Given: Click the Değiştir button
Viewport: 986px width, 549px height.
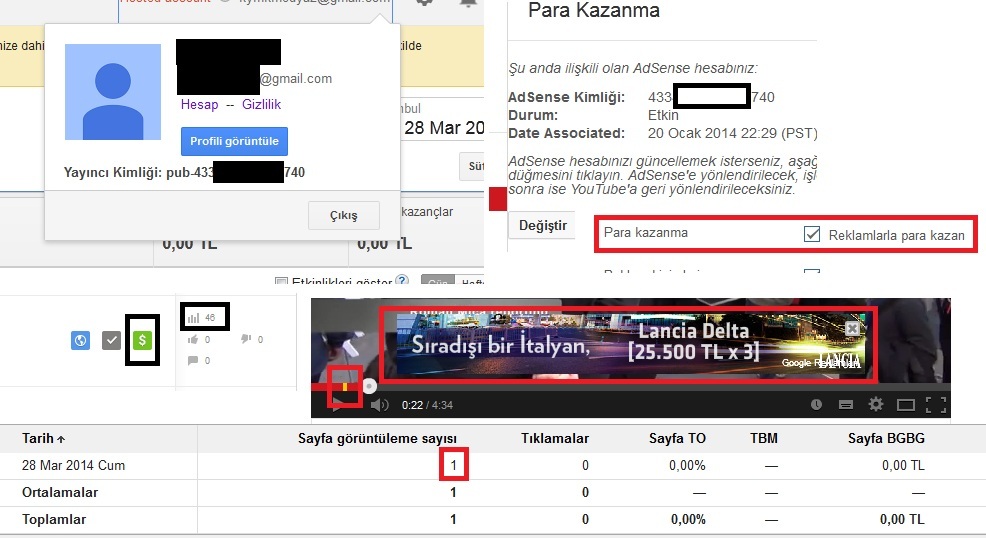Looking at the screenshot, I should (543, 225).
